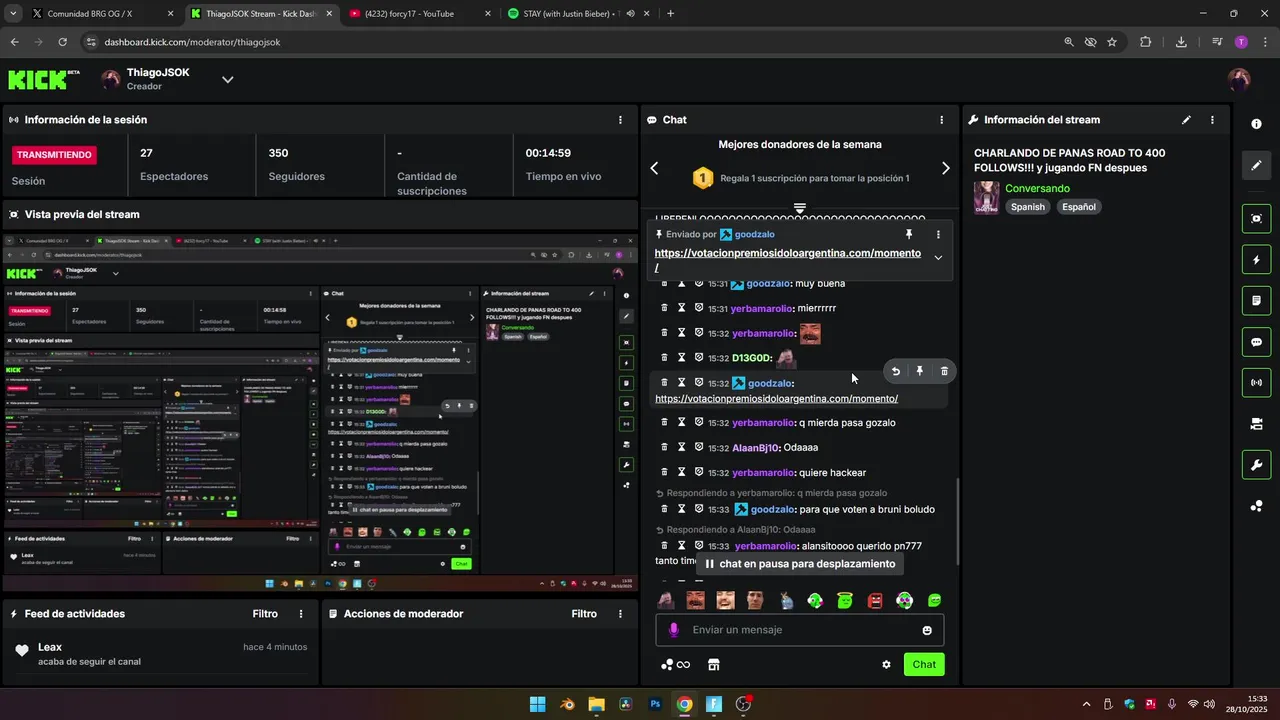1280x720 pixels.
Task: Click the Conversando category link
Action: pos(1037,188)
